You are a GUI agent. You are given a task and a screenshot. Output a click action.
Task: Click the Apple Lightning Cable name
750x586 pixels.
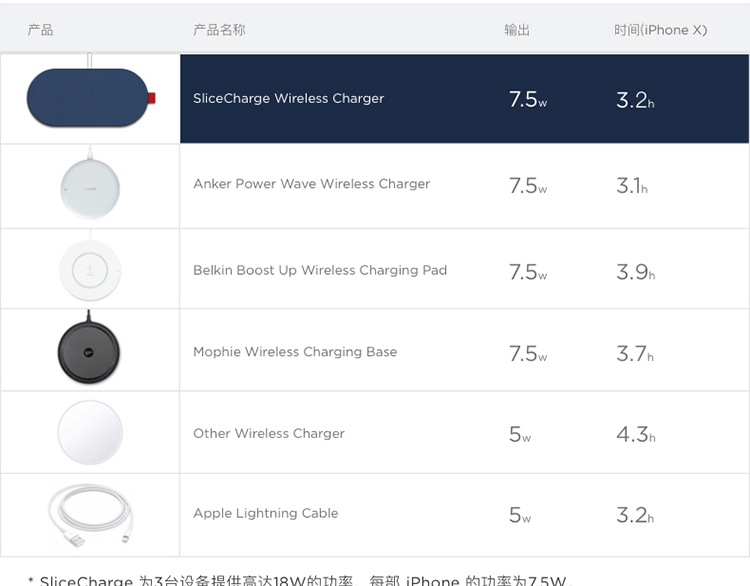[265, 513]
